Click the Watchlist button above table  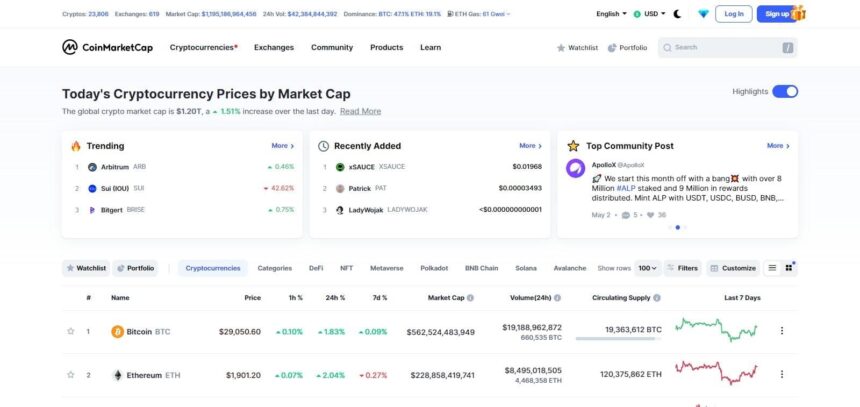pos(86,268)
